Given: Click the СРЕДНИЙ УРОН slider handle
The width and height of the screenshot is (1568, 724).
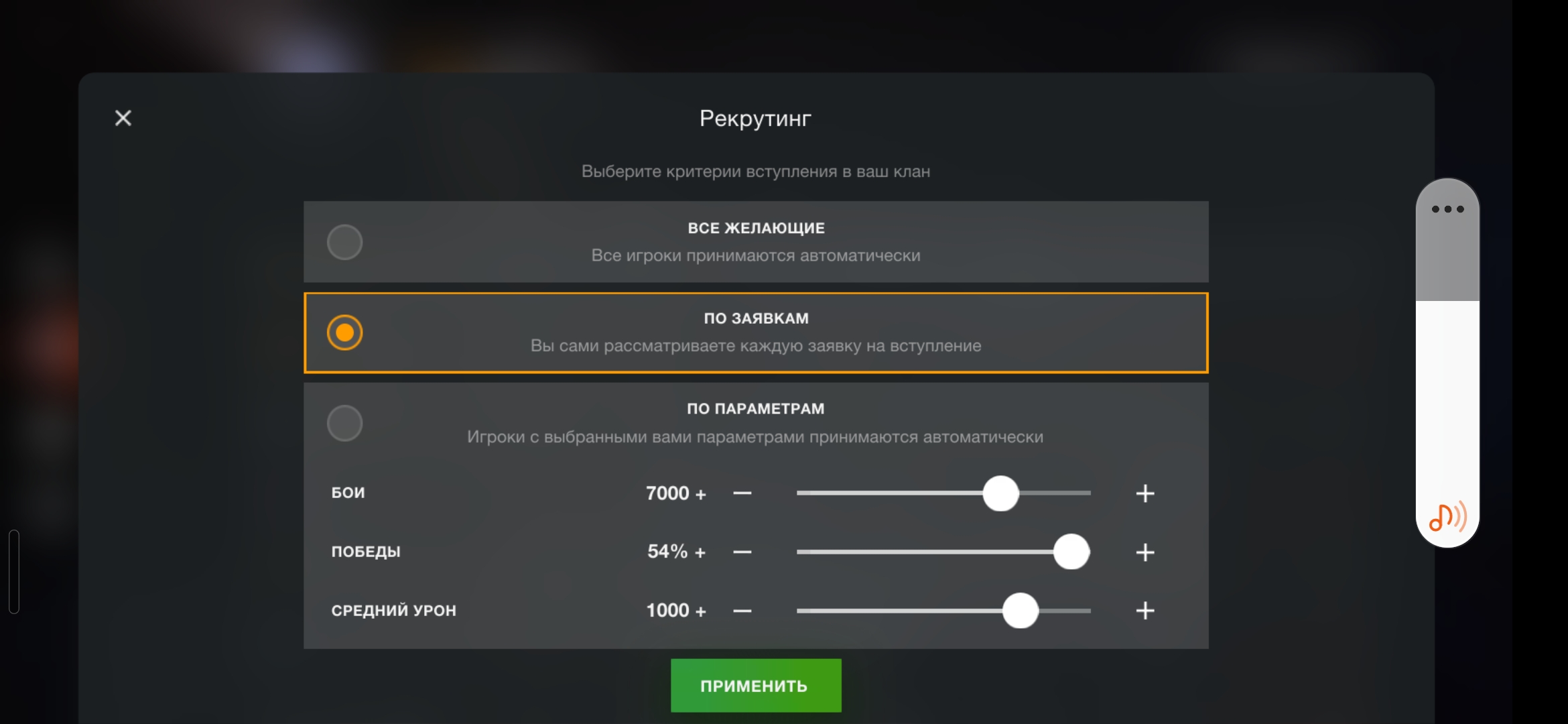Looking at the screenshot, I should pyautogui.click(x=1020, y=611).
